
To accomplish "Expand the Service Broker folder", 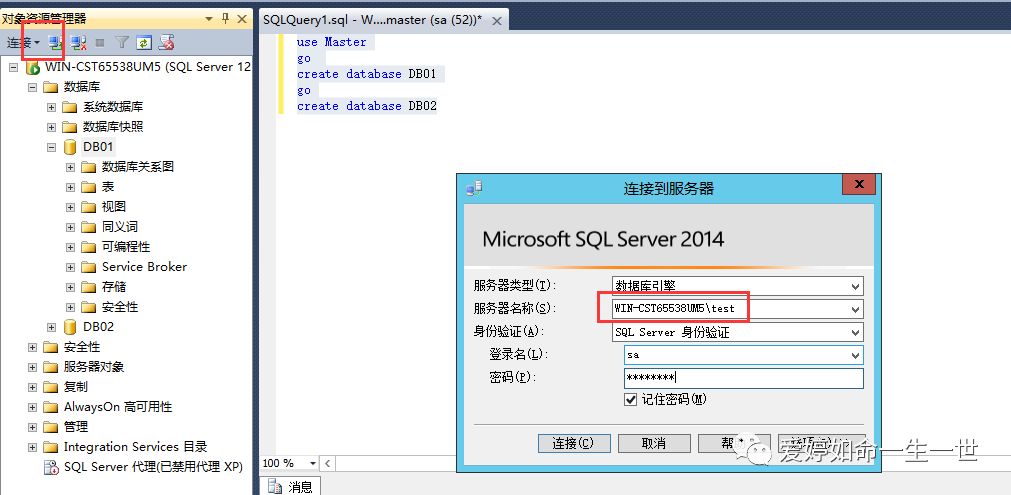I will coord(70,267).
